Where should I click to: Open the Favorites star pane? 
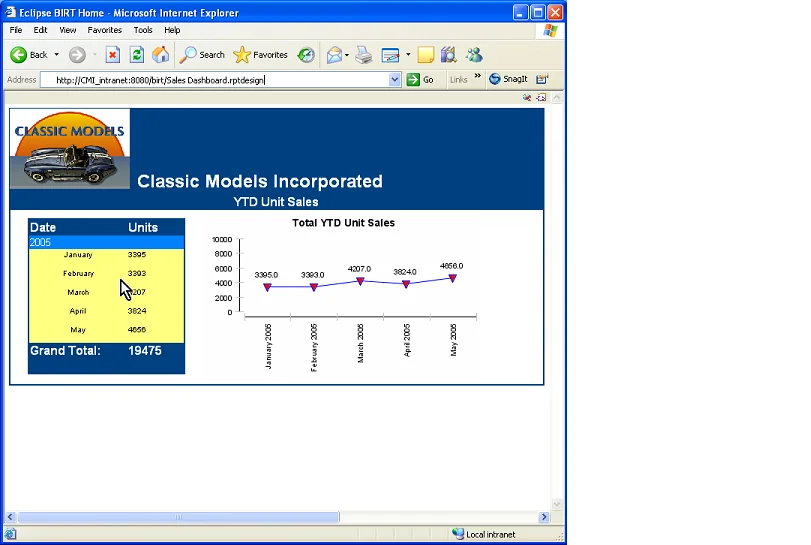coord(260,54)
